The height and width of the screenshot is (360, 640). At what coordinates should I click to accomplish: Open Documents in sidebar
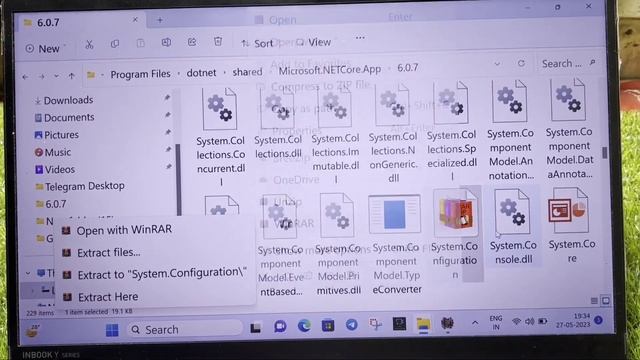(x=64, y=118)
